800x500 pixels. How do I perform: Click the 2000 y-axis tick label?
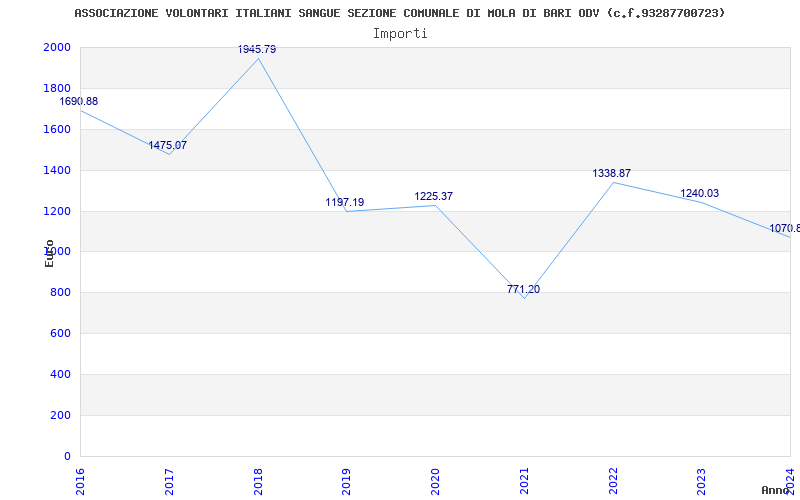(57, 47)
